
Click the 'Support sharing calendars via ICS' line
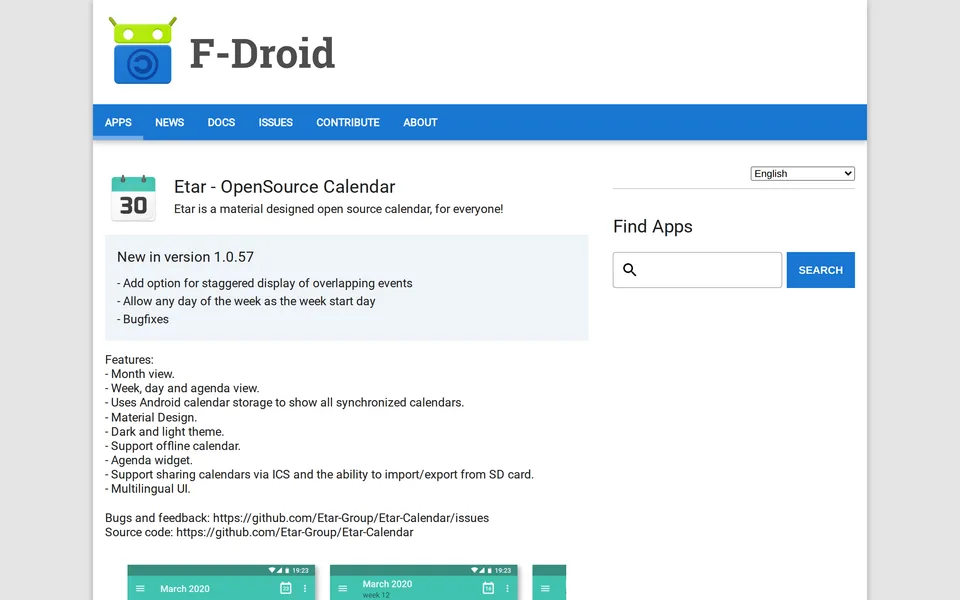pyautogui.click(x=319, y=474)
